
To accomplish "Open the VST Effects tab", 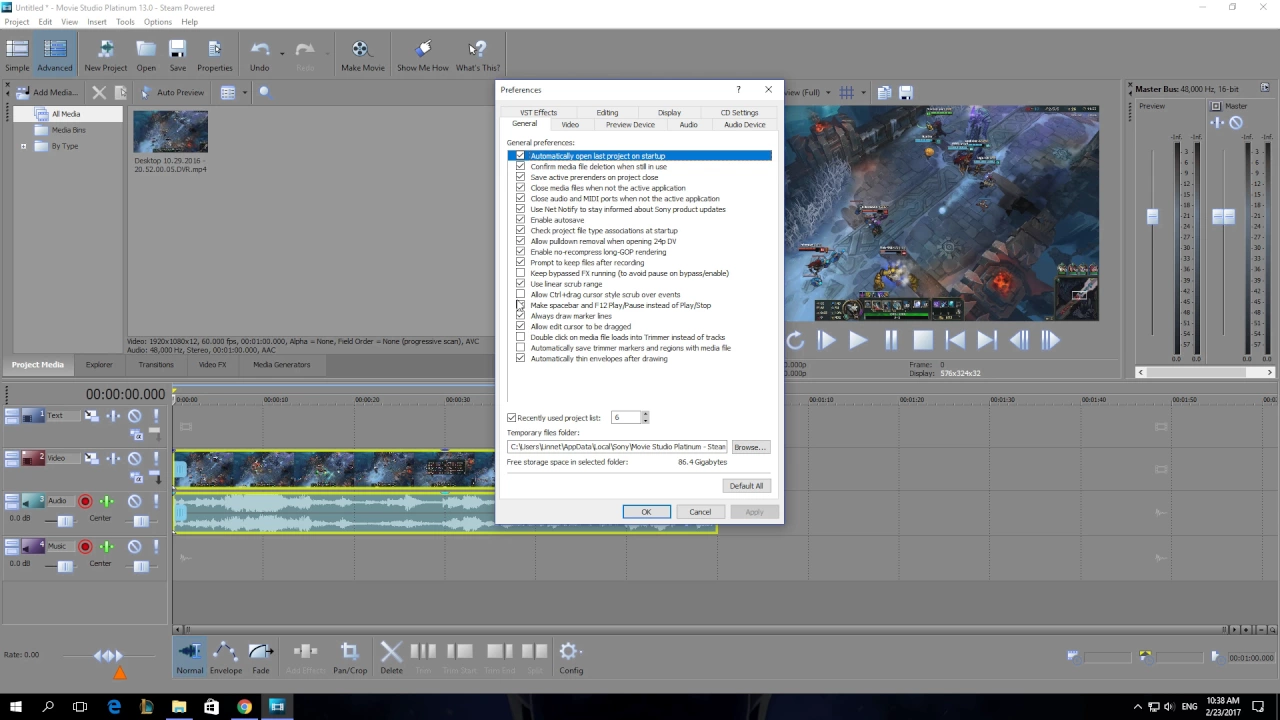I will [538, 113].
